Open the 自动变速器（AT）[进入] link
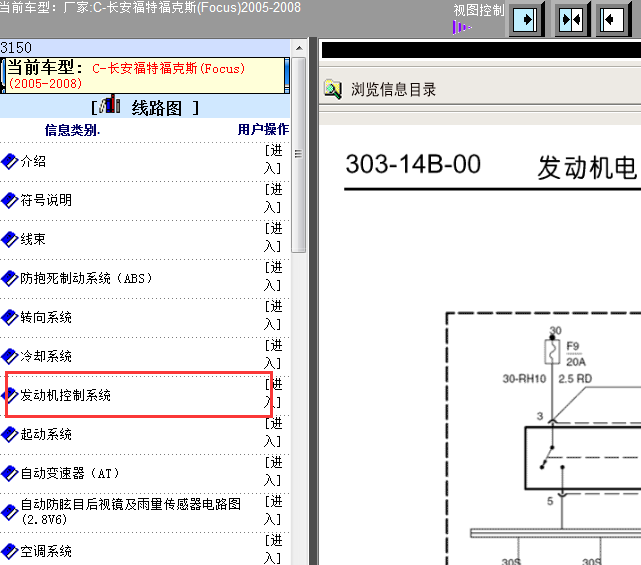The width and height of the screenshot is (641, 565). [x=273, y=471]
